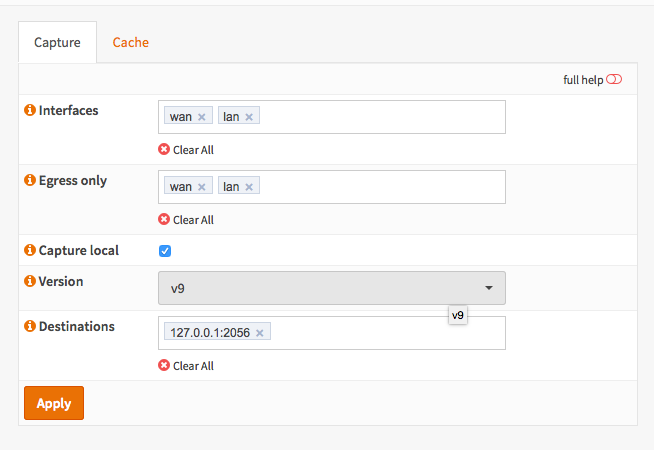This screenshot has height=450, width=654.
Task: Select the Capture tab
Action: [57, 43]
